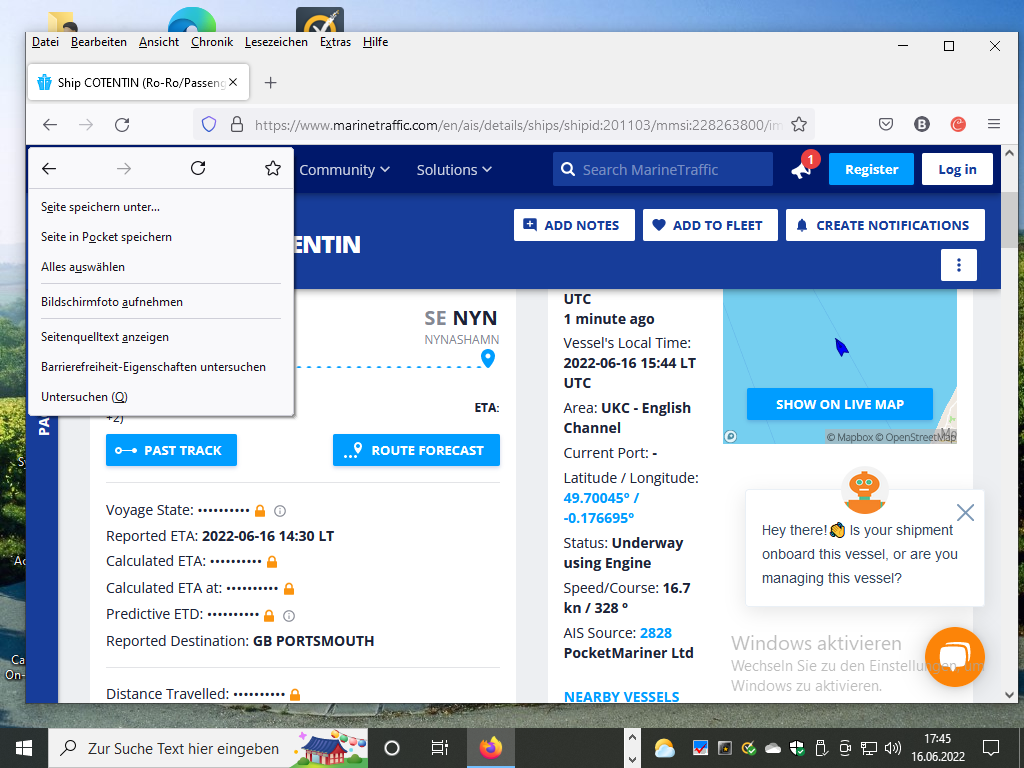
Task: Expand the Community dropdown menu
Action: 344,170
